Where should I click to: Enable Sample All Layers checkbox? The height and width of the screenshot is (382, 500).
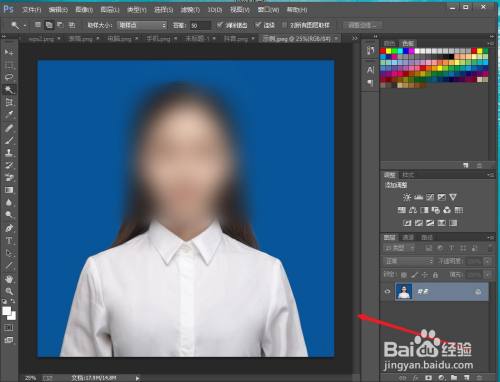tap(284, 25)
